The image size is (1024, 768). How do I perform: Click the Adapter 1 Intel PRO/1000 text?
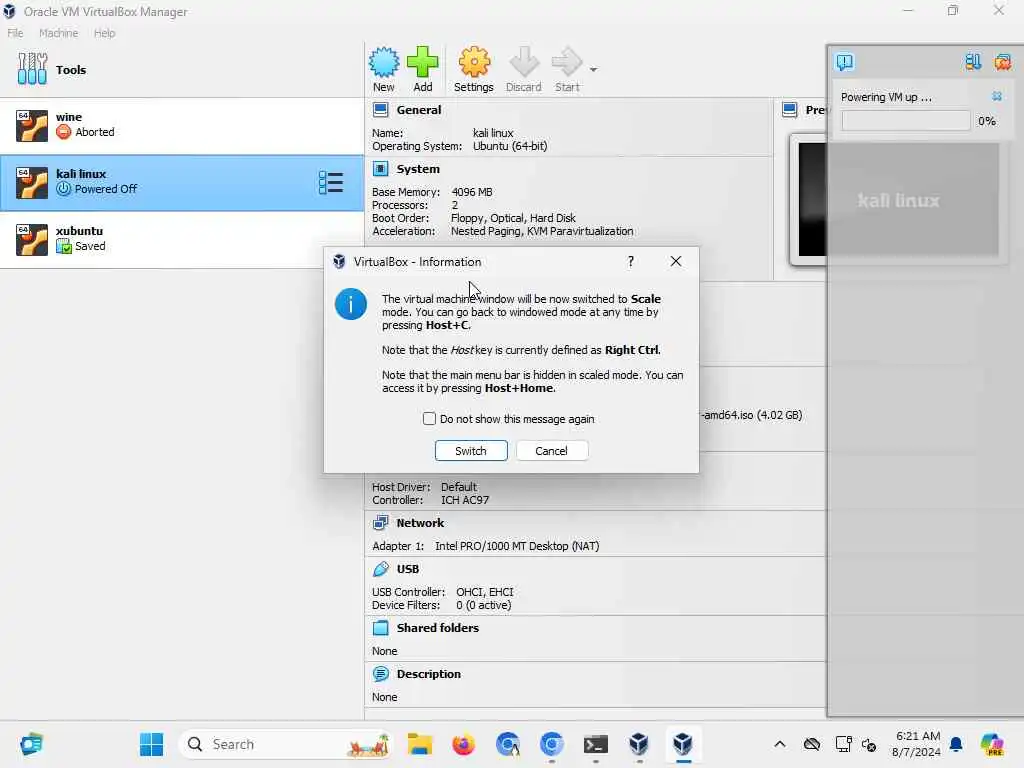pos(517,546)
